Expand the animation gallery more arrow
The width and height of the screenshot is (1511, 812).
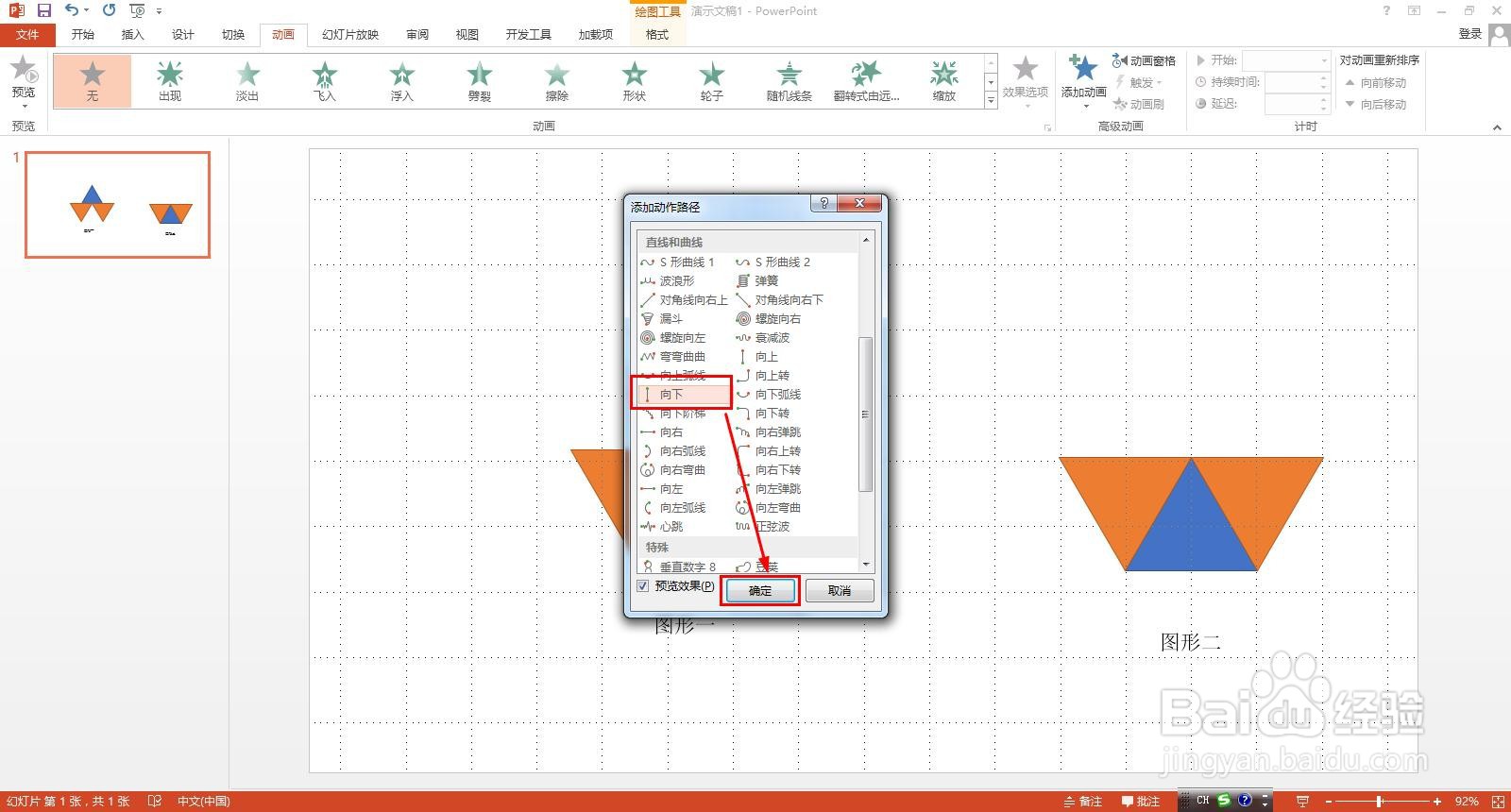pos(991,100)
